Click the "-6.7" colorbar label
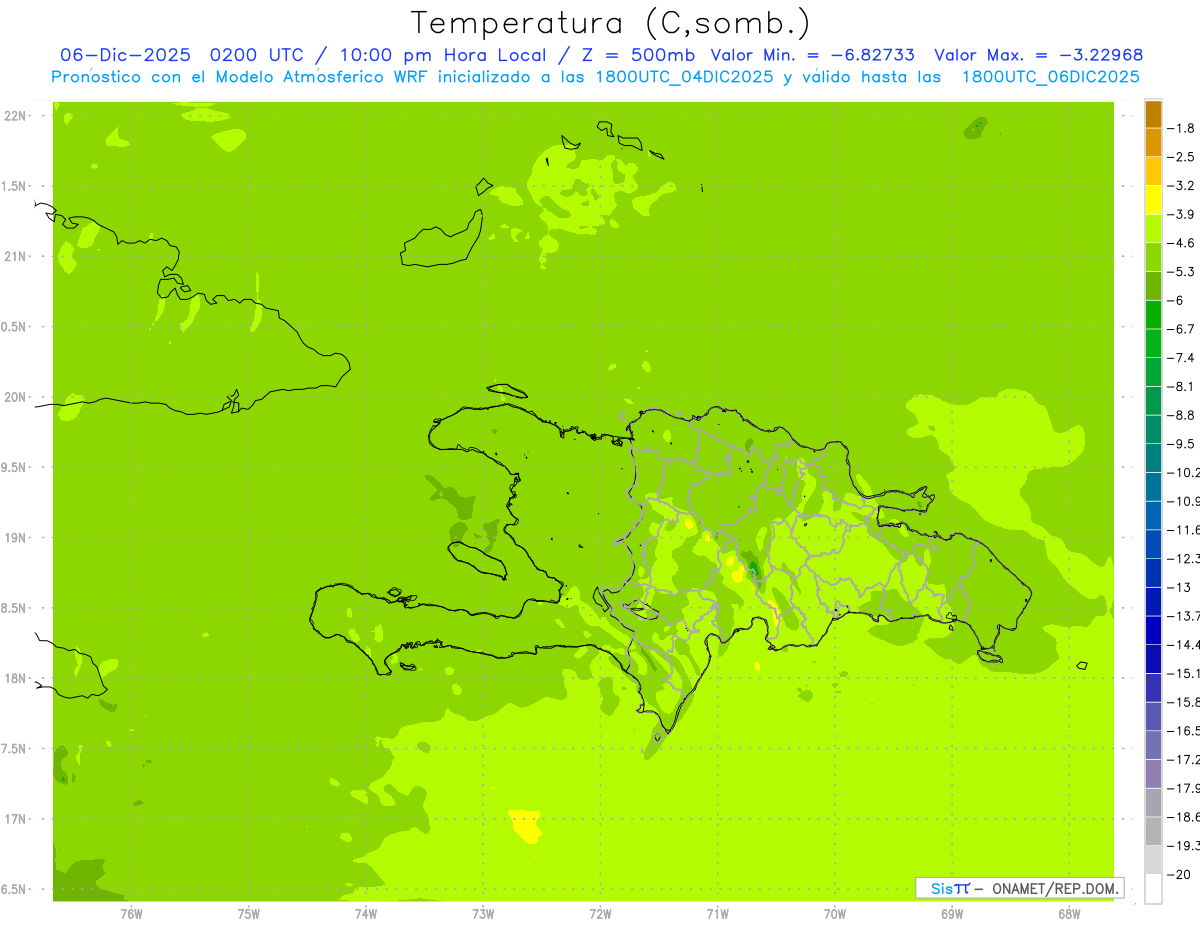The height and width of the screenshot is (927, 1200). tap(1181, 329)
